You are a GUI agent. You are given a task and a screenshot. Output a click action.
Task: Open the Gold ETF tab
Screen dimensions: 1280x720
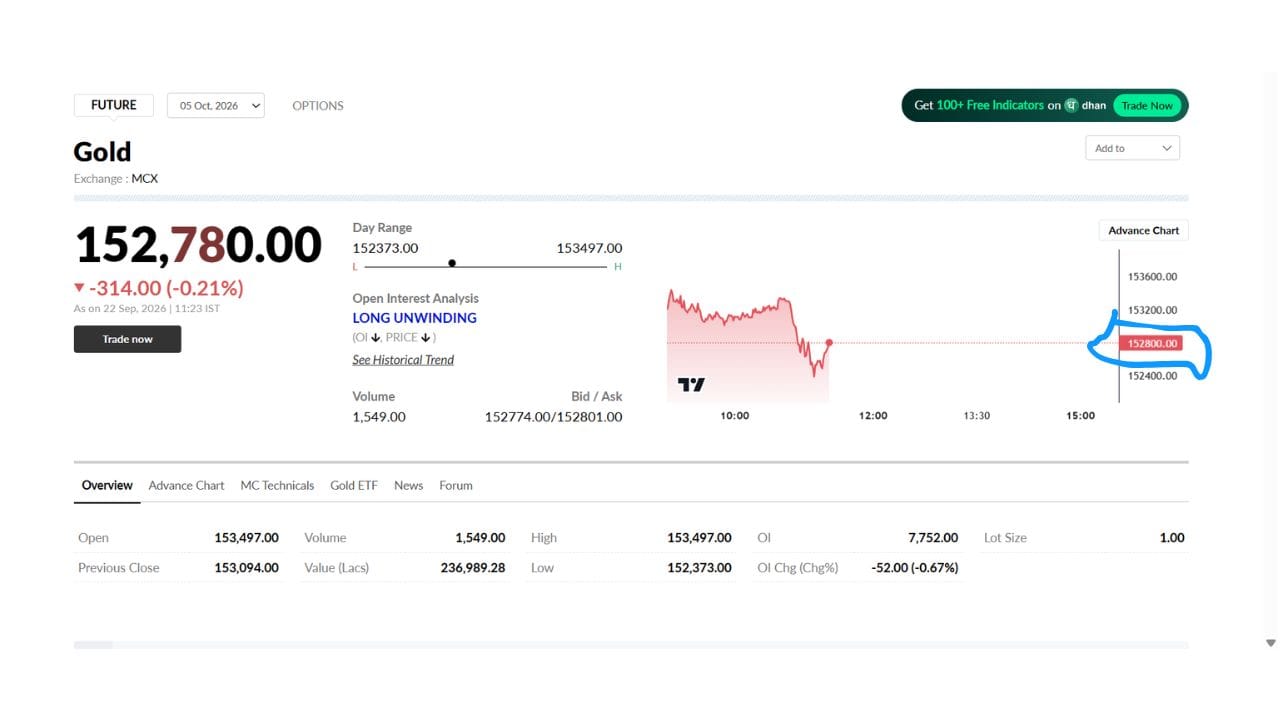point(354,485)
